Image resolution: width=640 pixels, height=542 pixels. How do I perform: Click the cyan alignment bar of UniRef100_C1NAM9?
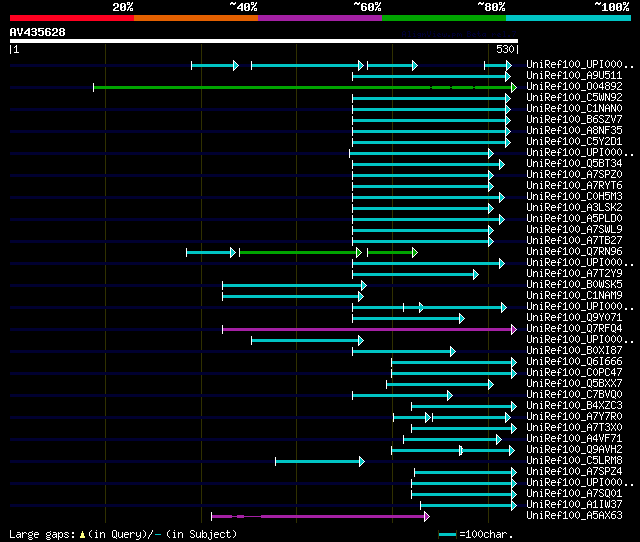click(293, 296)
